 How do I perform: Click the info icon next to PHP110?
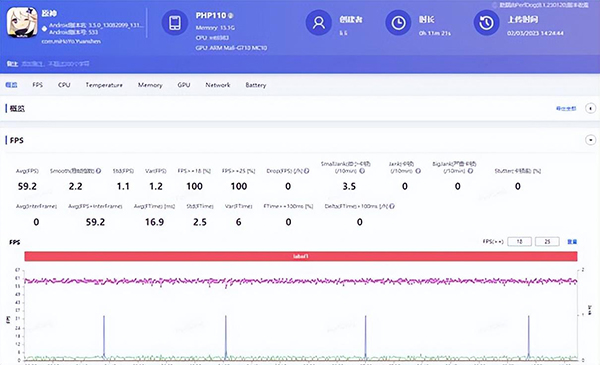231,16
